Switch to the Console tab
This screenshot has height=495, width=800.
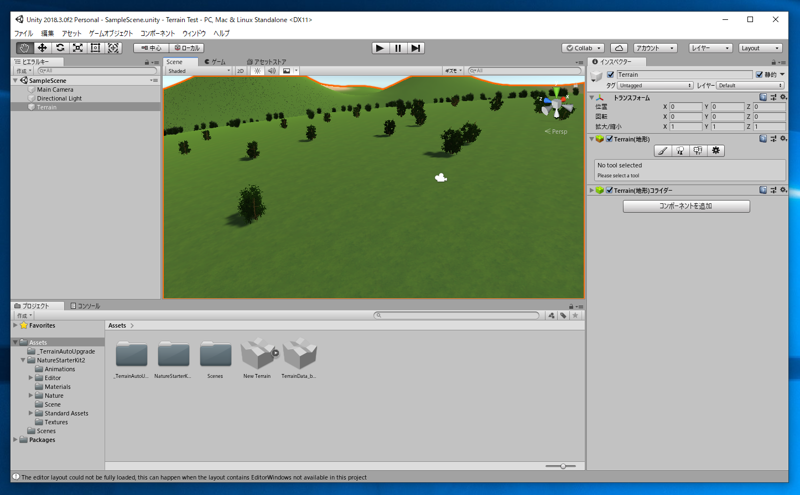[x=85, y=306]
